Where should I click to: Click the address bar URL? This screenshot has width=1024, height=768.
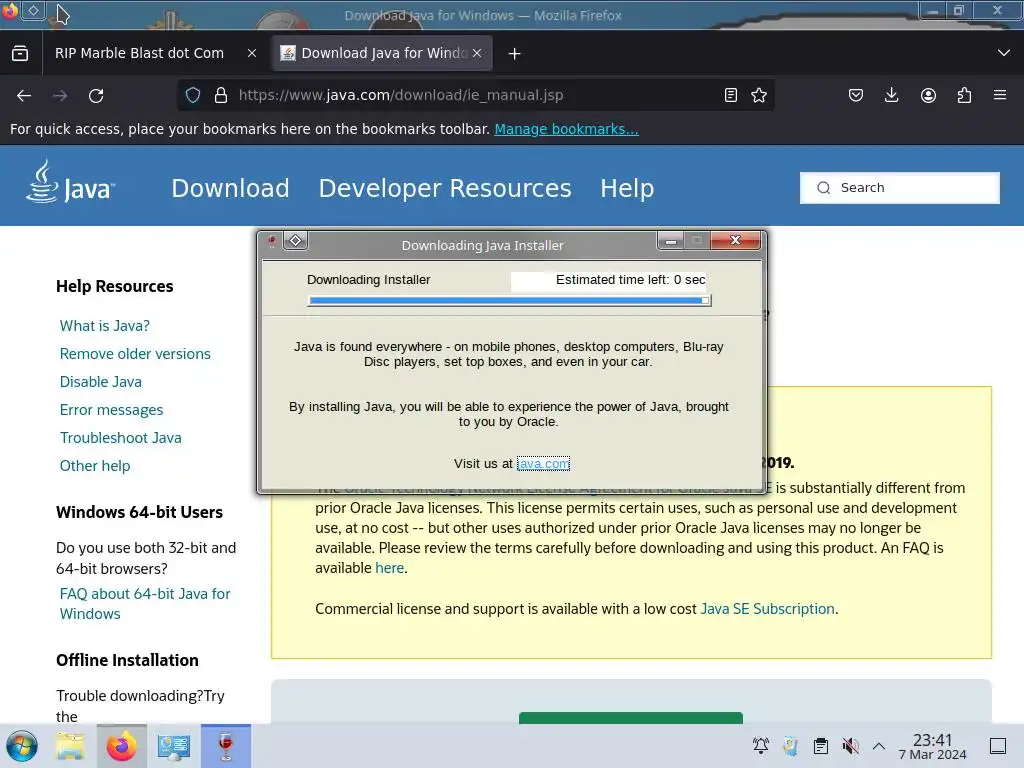(401, 95)
